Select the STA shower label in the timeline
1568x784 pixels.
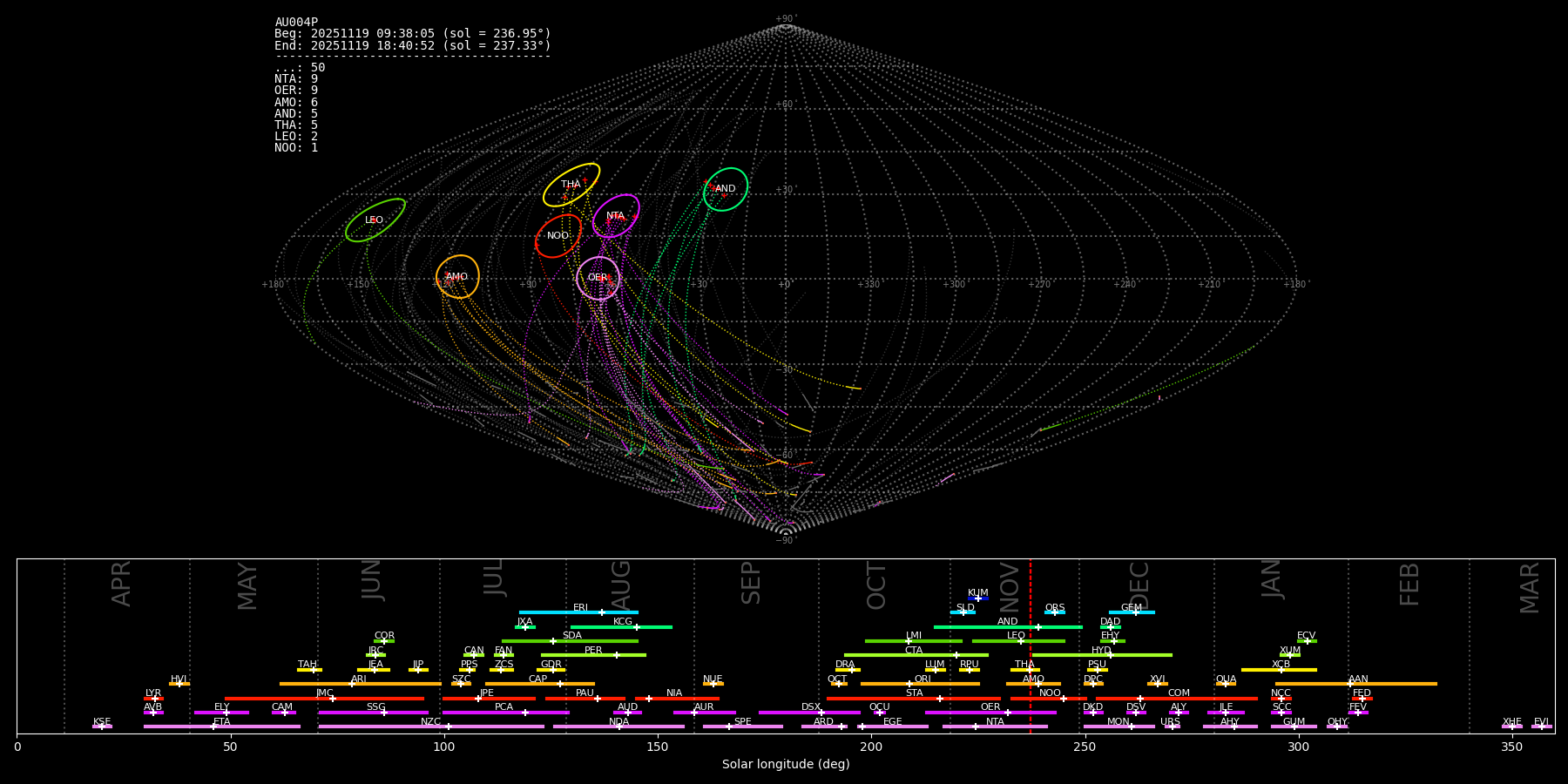pyautogui.click(x=915, y=693)
